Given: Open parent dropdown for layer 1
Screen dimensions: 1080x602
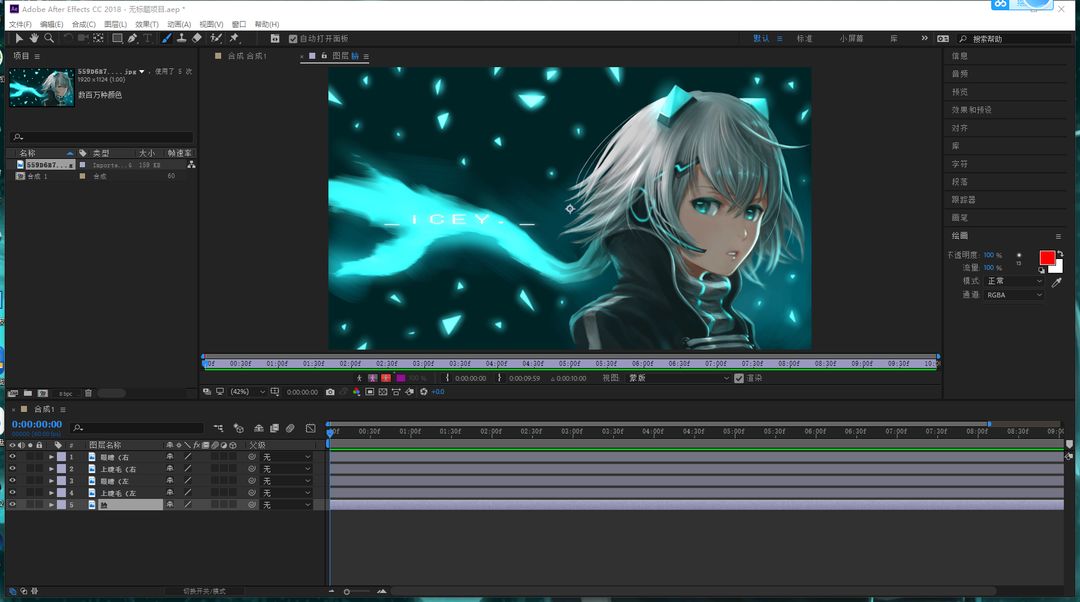Looking at the screenshot, I should point(287,457).
